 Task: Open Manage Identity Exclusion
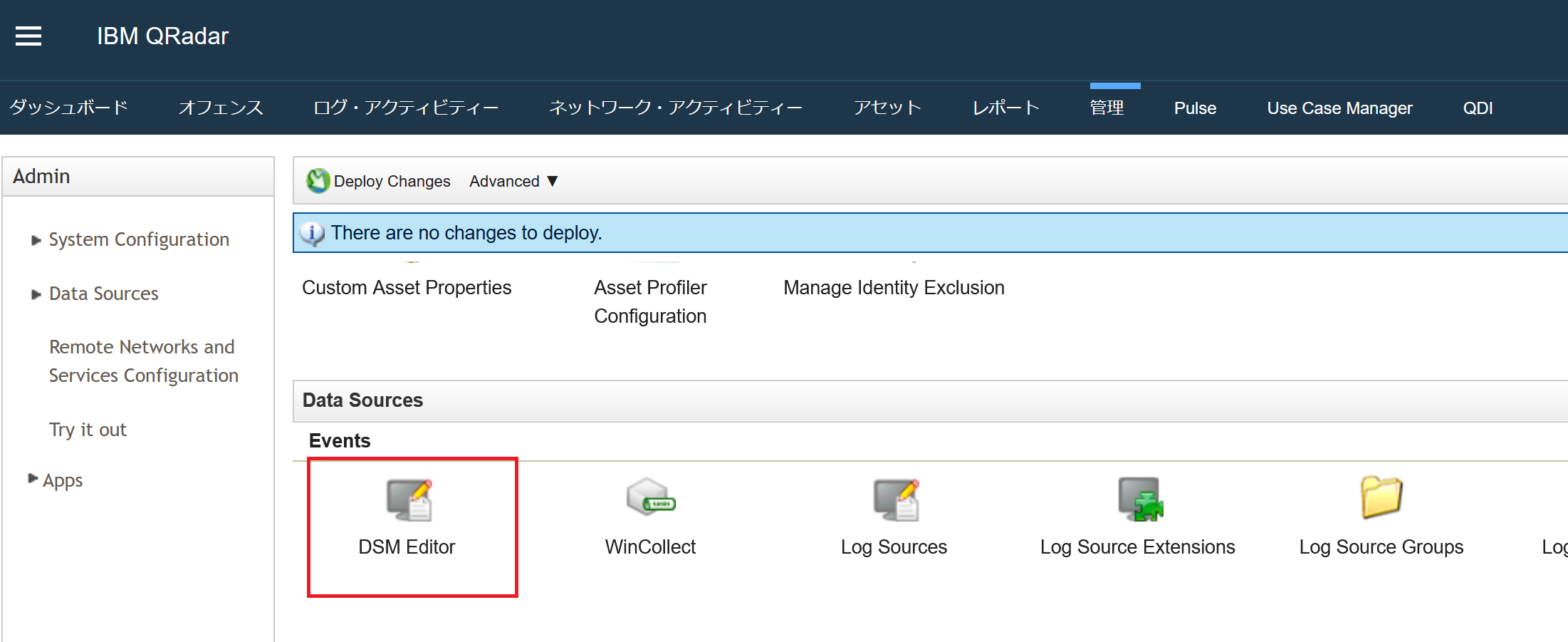(894, 288)
